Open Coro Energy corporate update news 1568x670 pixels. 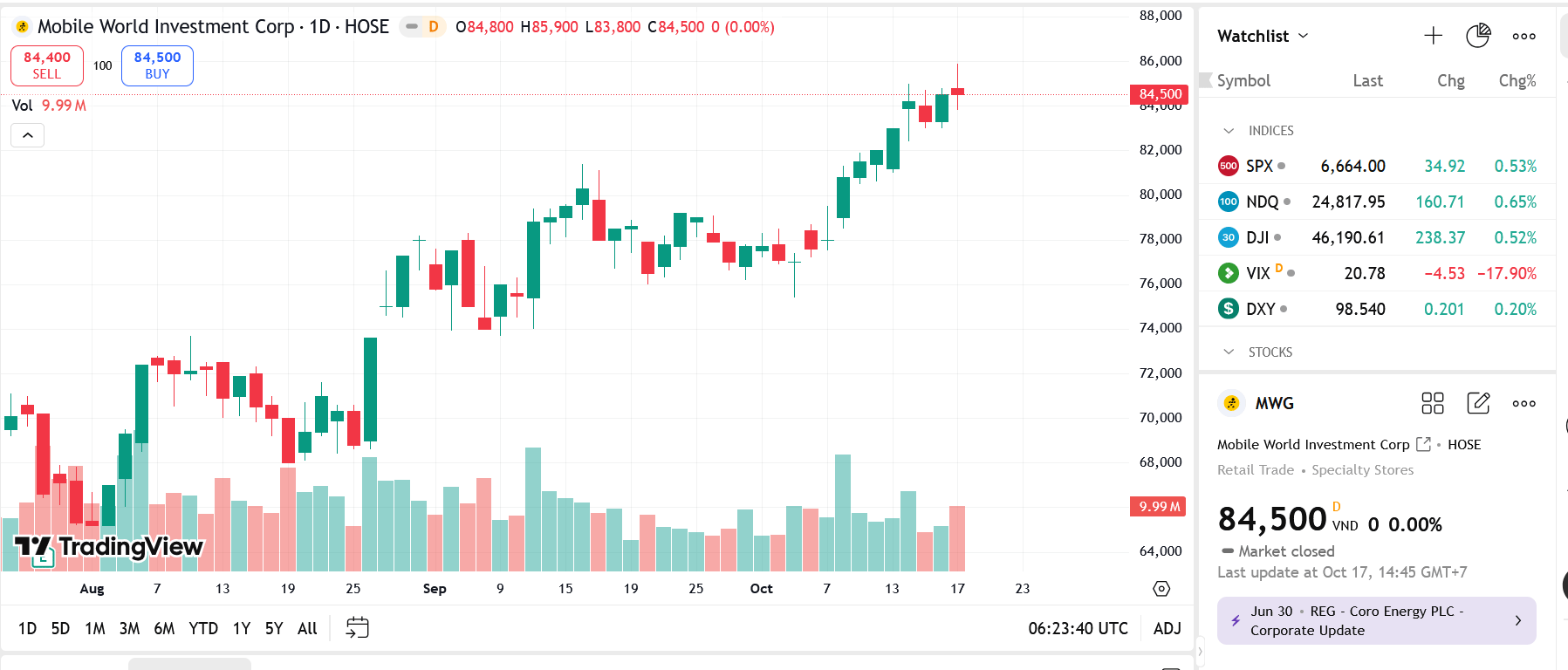(x=1376, y=620)
